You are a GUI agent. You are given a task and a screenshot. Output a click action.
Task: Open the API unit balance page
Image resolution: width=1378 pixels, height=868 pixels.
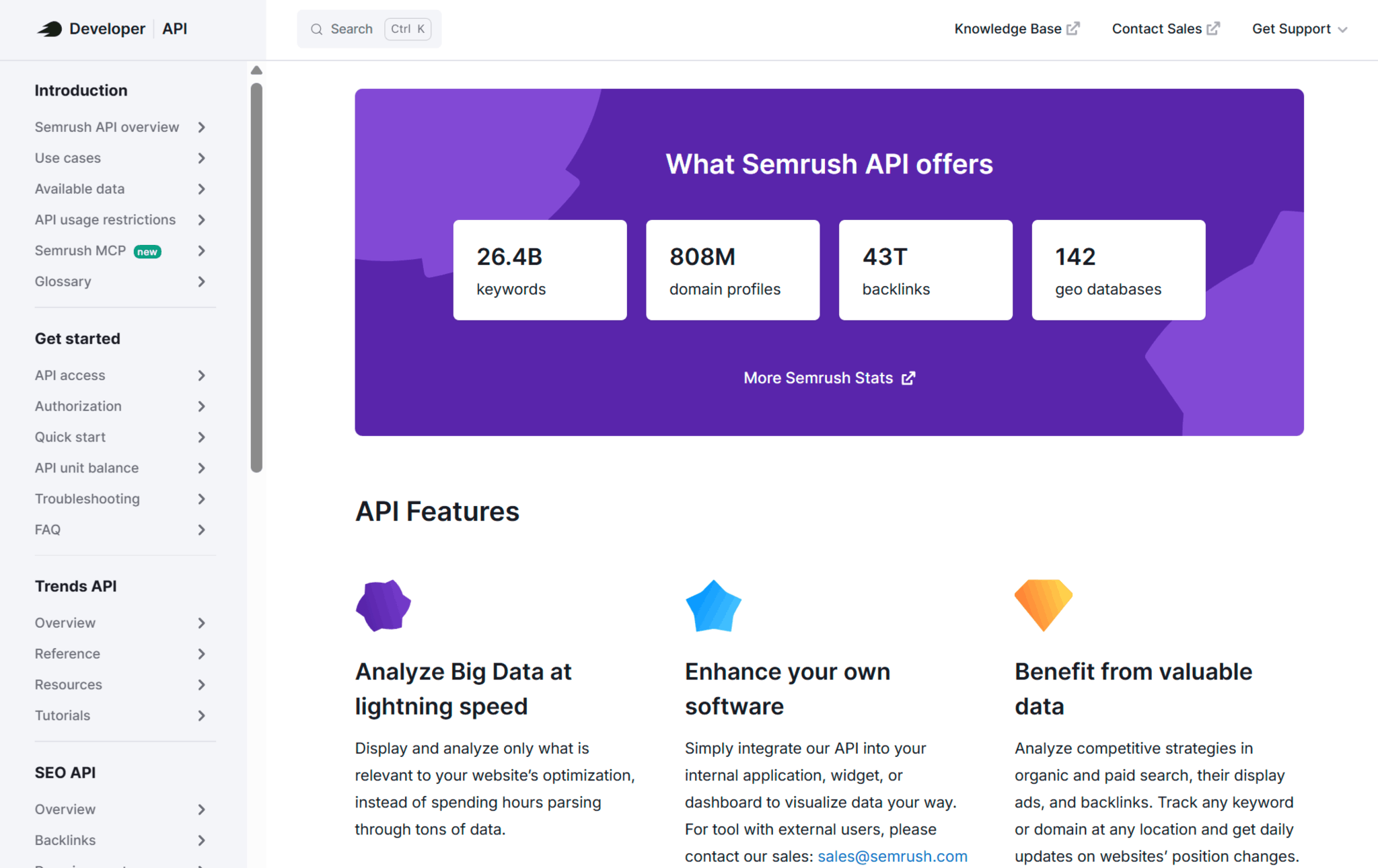[x=87, y=468]
